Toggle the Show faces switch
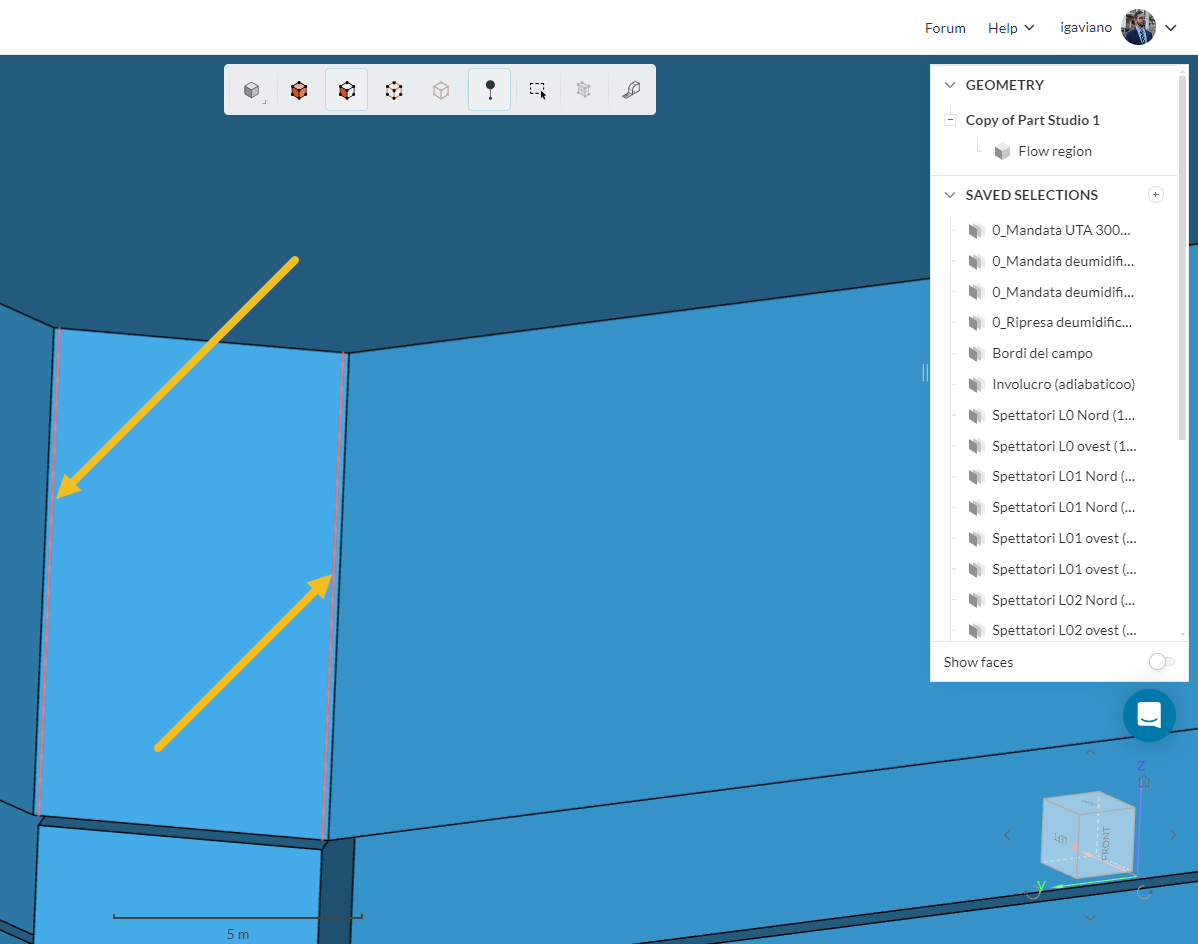The width and height of the screenshot is (1198, 944). 1161,661
